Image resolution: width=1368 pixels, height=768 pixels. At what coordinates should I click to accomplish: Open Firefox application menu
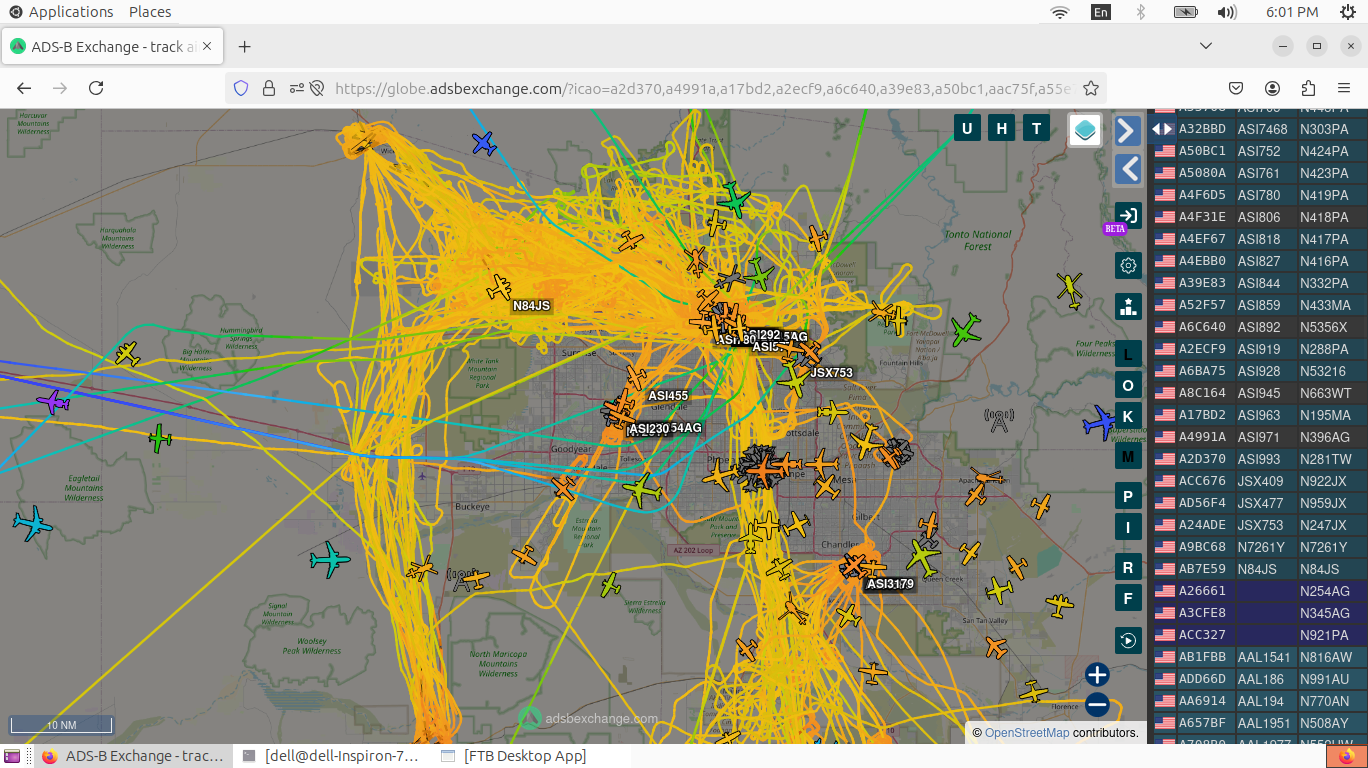(1344, 88)
